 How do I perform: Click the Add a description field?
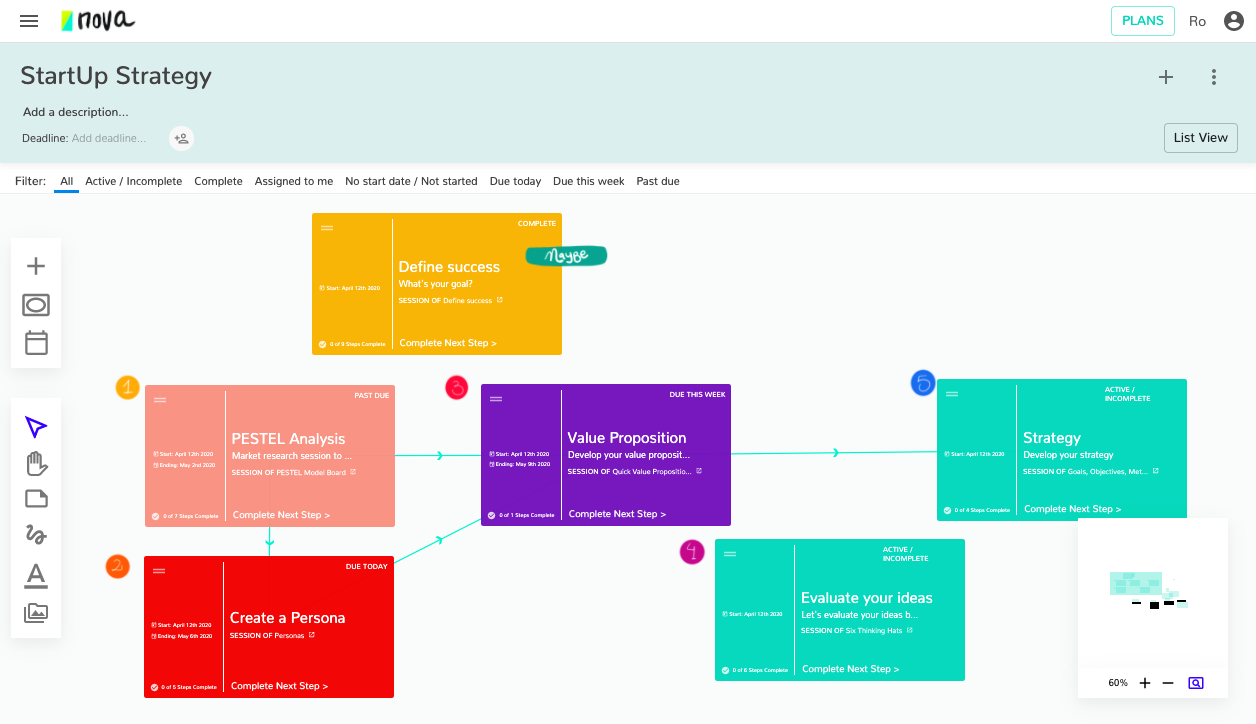click(x=76, y=112)
